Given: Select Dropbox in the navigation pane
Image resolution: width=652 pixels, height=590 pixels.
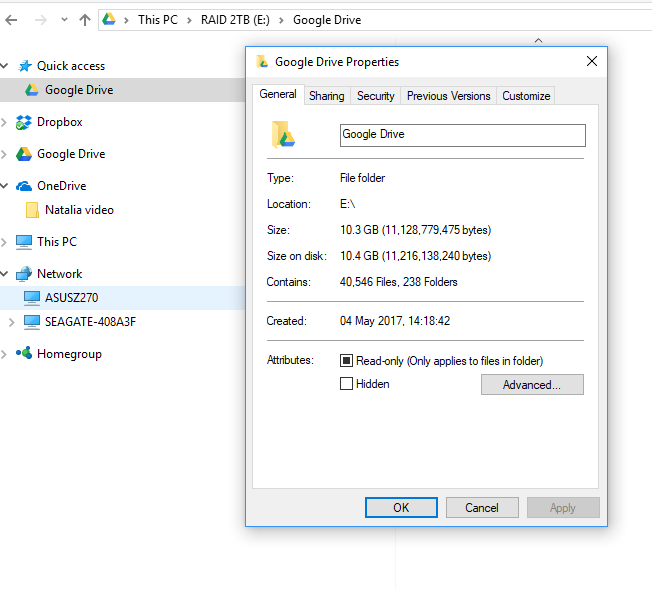Looking at the screenshot, I should 59,122.
